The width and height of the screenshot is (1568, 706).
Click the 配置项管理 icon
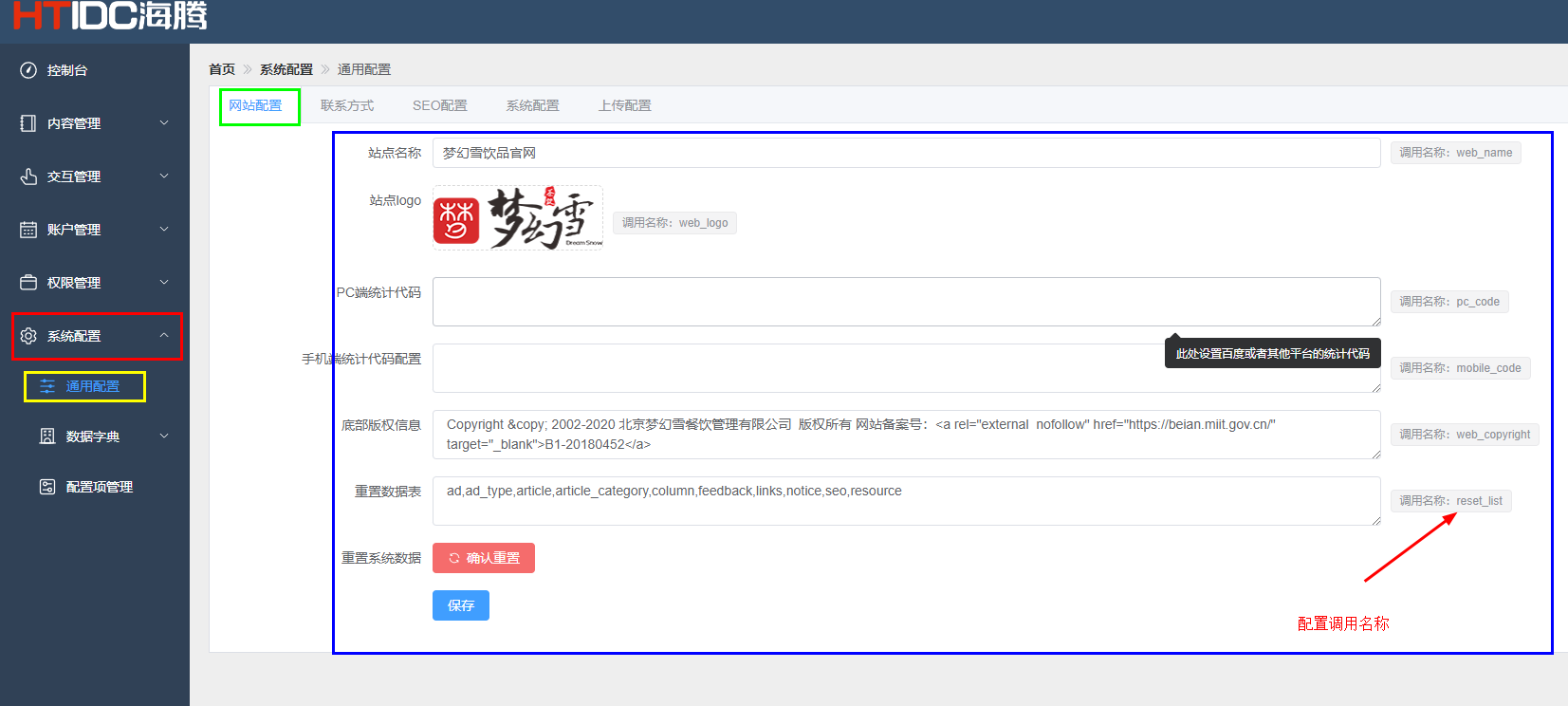[47, 487]
